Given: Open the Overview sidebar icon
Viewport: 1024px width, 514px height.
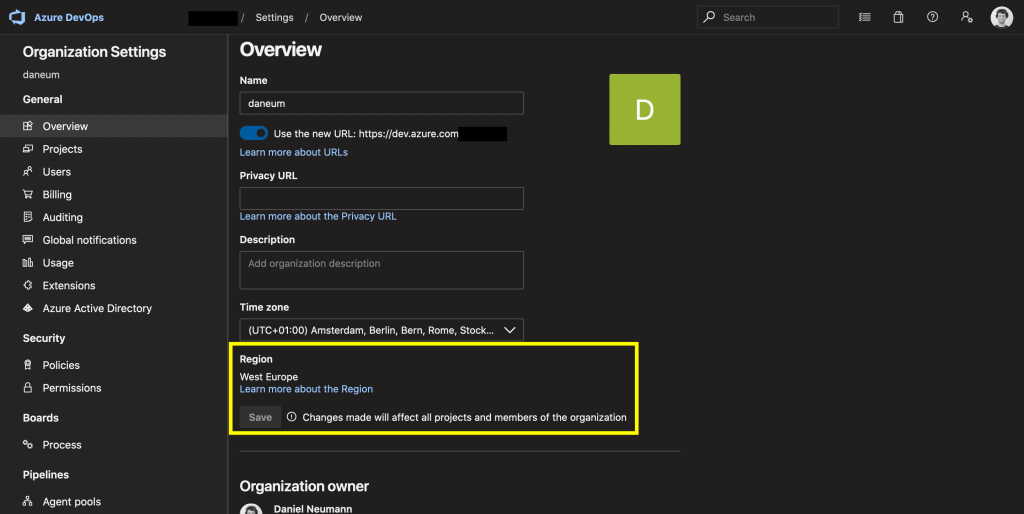Looking at the screenshot, I should 27,125.
